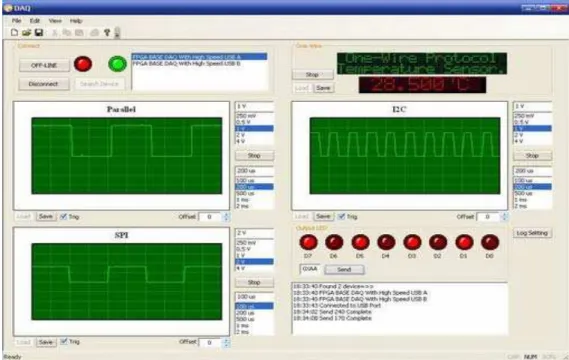This screenshot has height=360, width=569.
Task: Select 500 us in I2C time list
Action: coord(532,193)
